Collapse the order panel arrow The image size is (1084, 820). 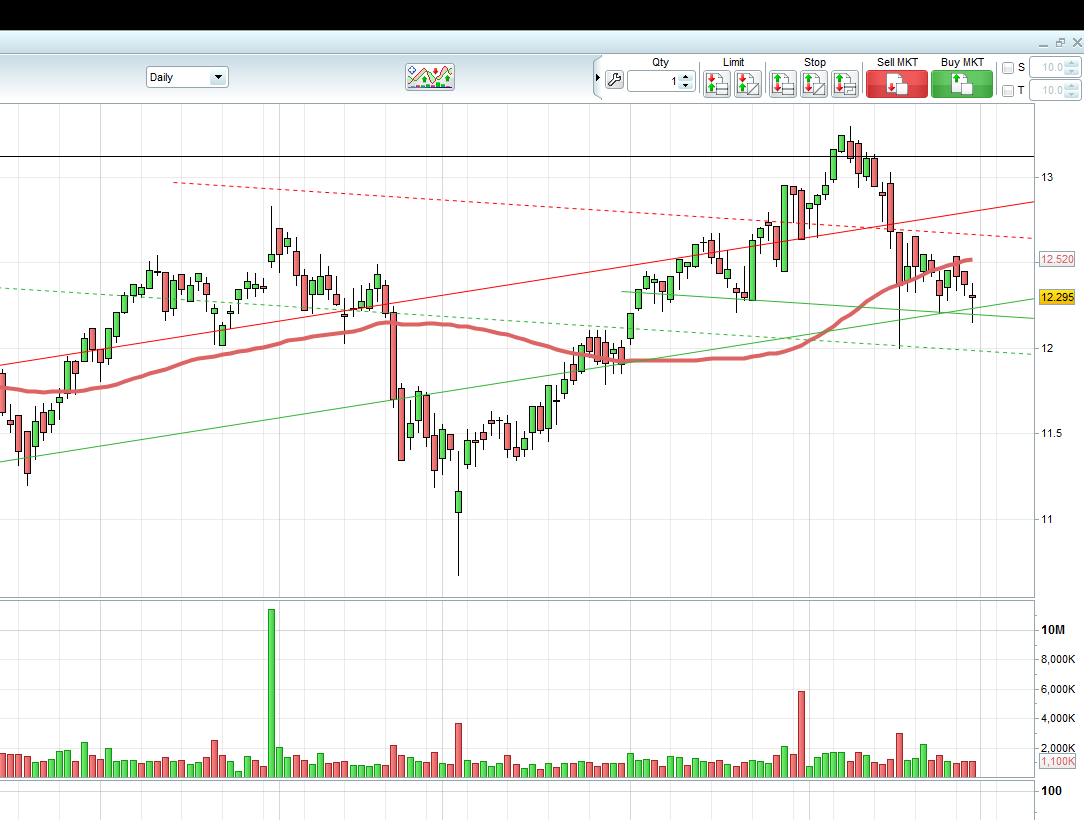[597, 77]
